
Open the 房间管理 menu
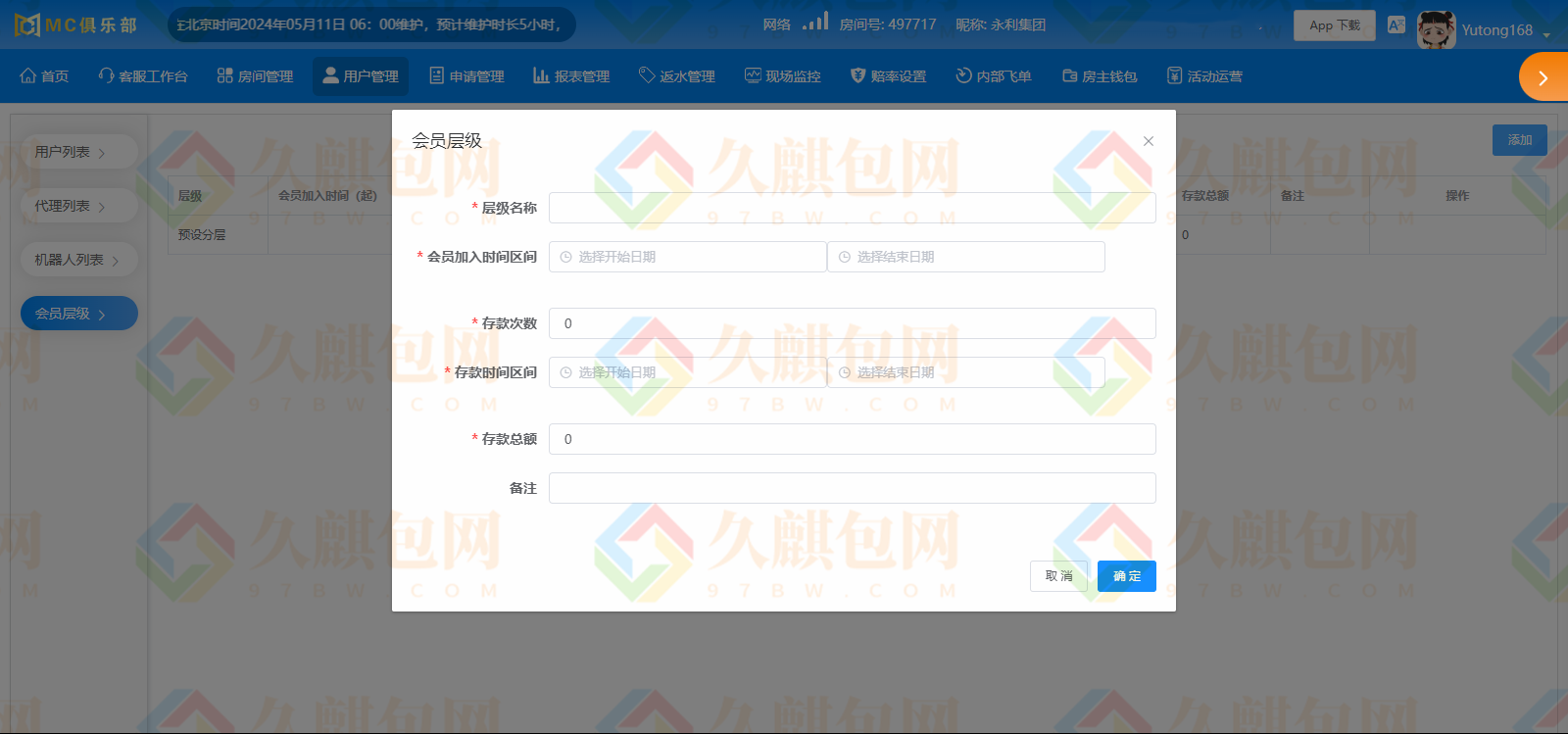tap(255, 76)
